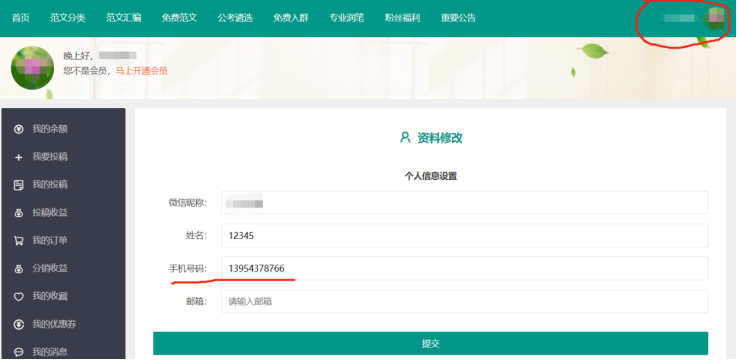This screenshot has height=360, width=737.
Task: Open the 公考遴选 navigation item
Action: 235,18
